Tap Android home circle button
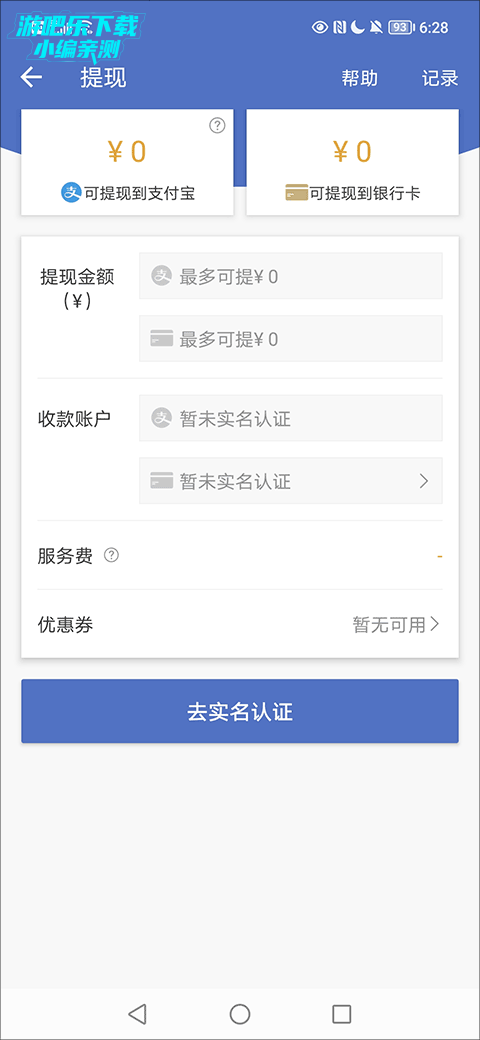 pos(239,1013)
